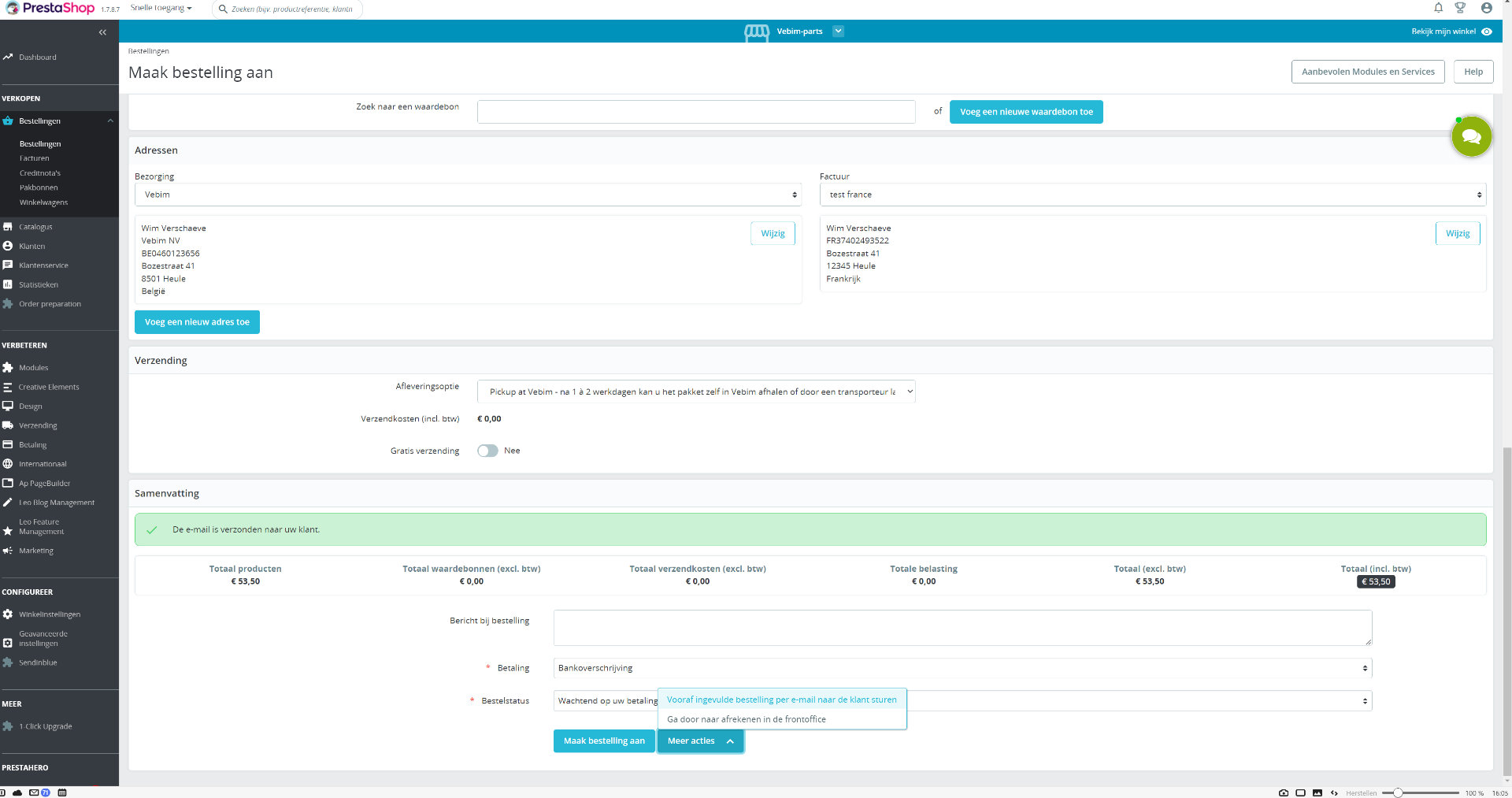Open the Factuur address dropdown
Screen dimensions: 1512x798
pos(1153,195)
